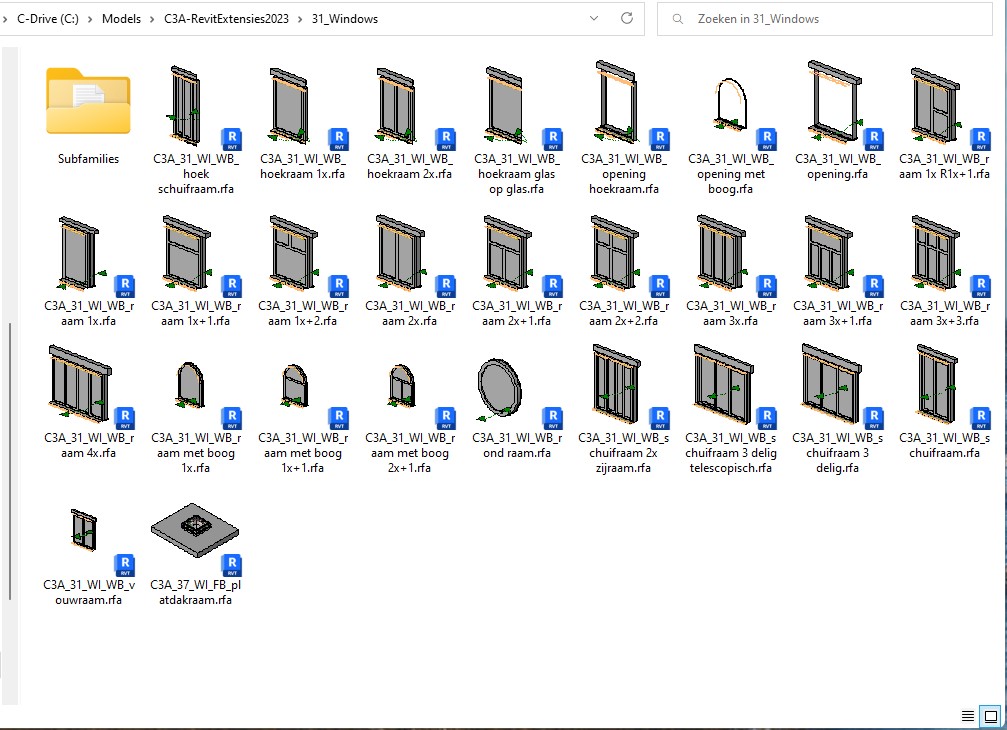Expand chevron after C3A-RevitExtensies2023 breadcrumb
The width and height of the screenshot is (1007, 730).
[x=300, y=18]
